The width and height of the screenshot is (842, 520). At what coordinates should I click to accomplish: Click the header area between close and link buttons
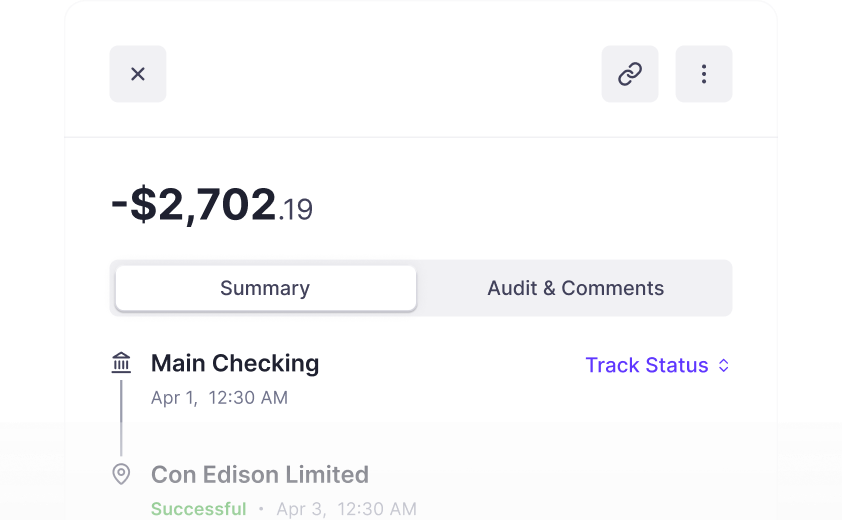384,74
